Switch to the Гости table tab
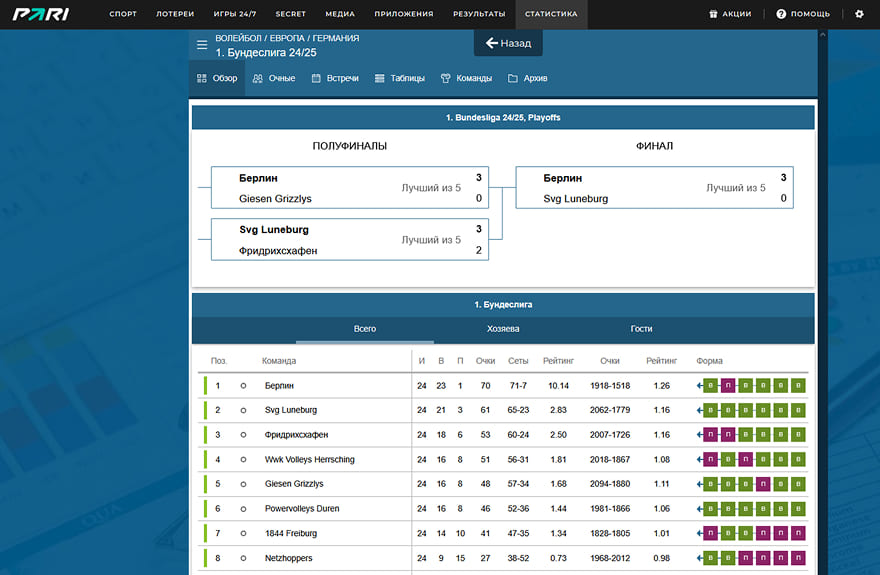Screen dimensions: 880x575 [x=641, y=329]
